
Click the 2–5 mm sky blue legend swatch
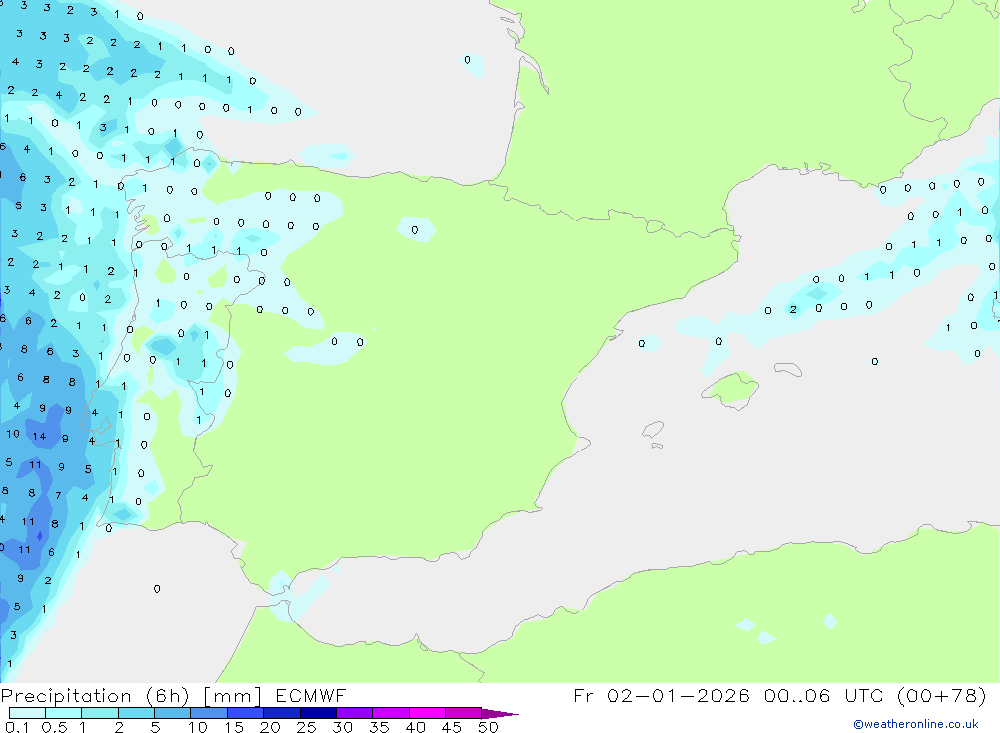pos(136,713)
